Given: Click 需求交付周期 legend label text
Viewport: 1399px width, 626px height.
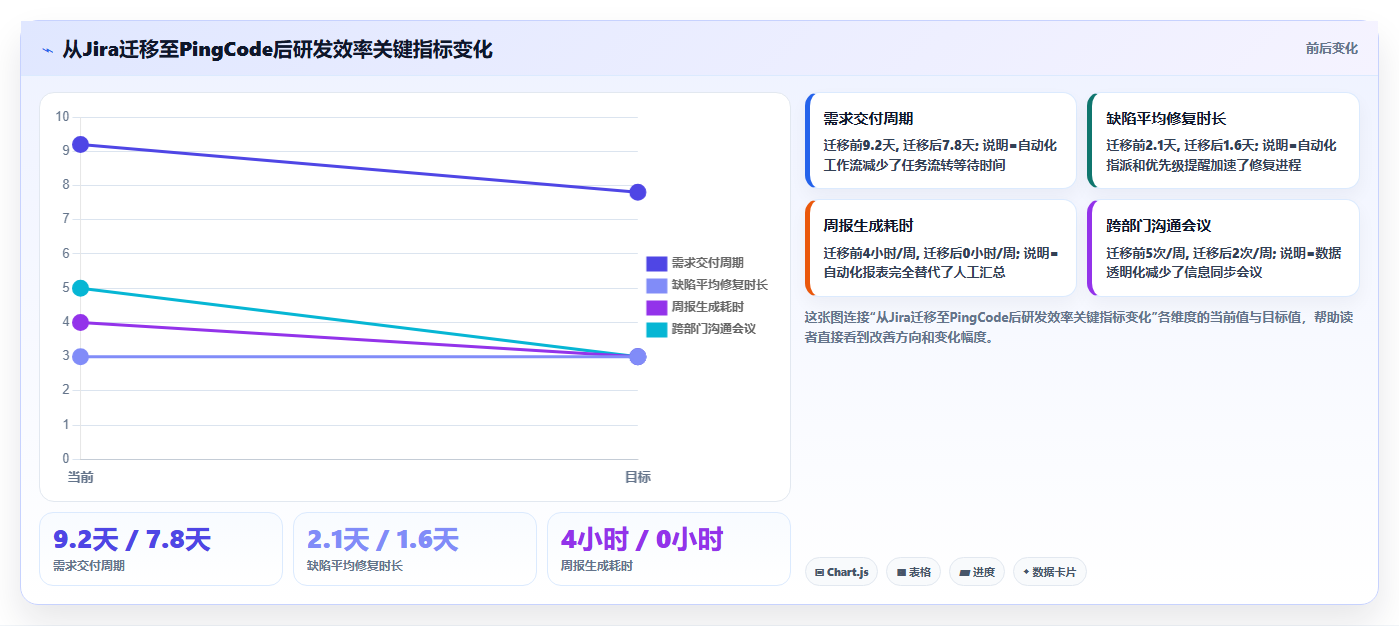Looking at the screenshot, I should tap(707, 263).
